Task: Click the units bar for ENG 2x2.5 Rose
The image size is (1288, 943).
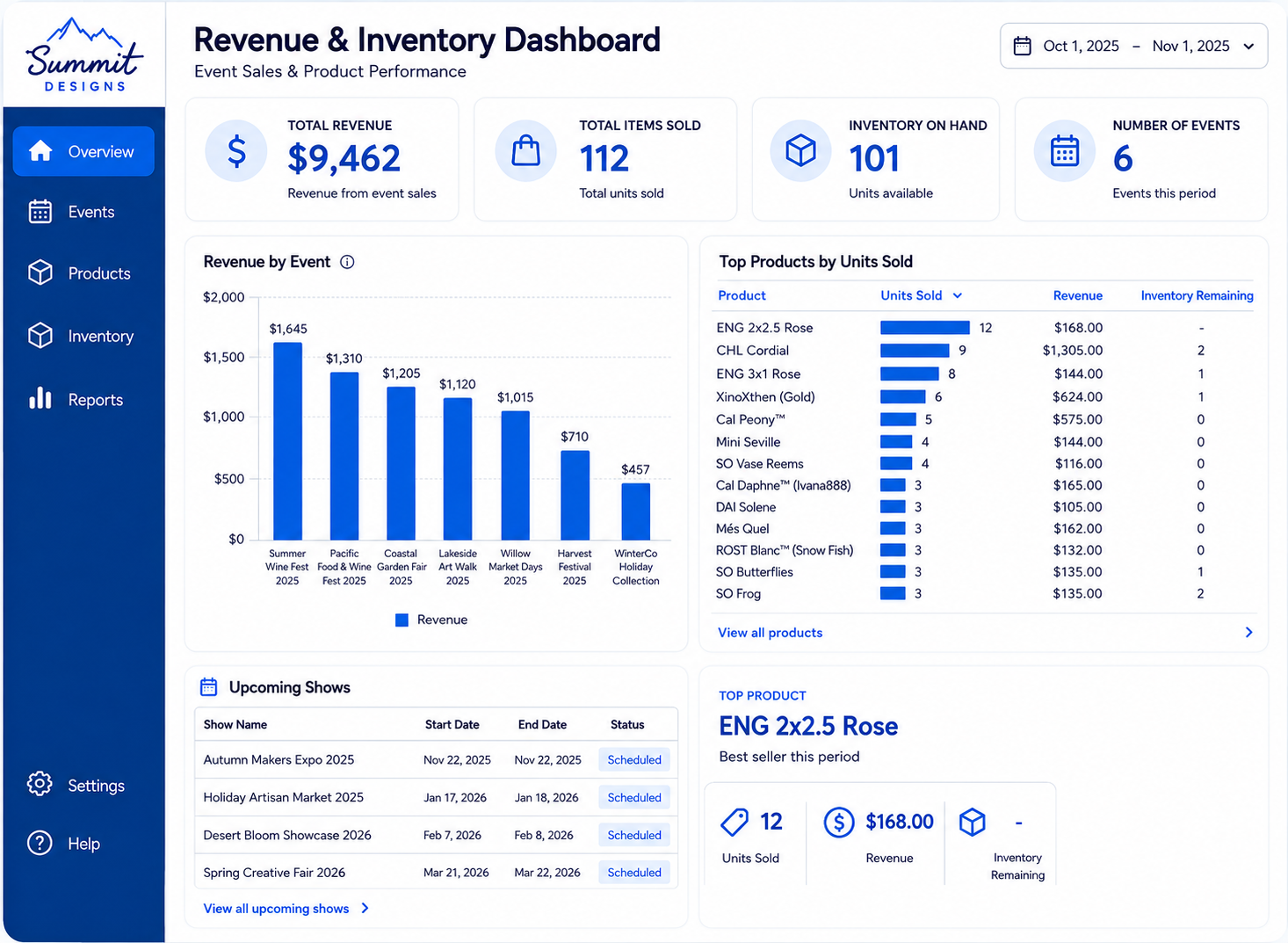Action: coord(925,328)
